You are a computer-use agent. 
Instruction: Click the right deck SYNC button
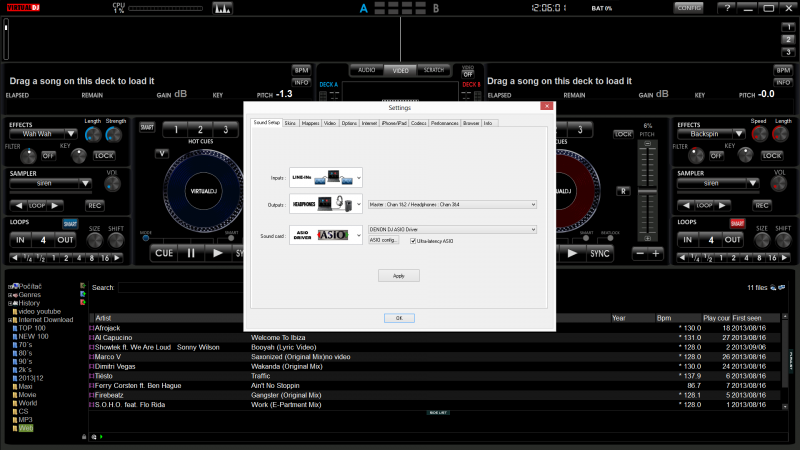tap(600, 253)
